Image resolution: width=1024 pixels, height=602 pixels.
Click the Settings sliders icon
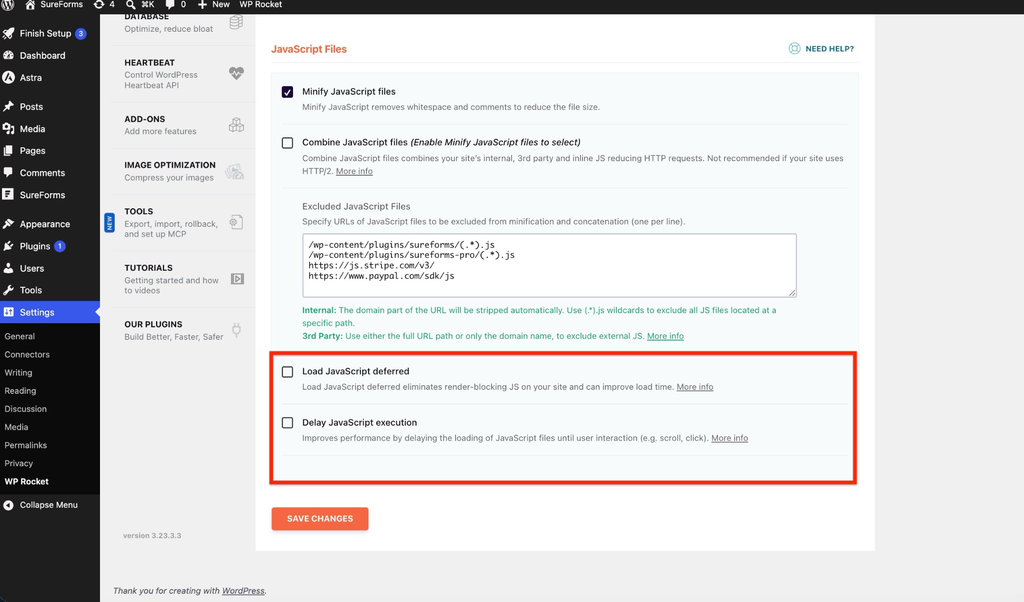coord(8,312)
